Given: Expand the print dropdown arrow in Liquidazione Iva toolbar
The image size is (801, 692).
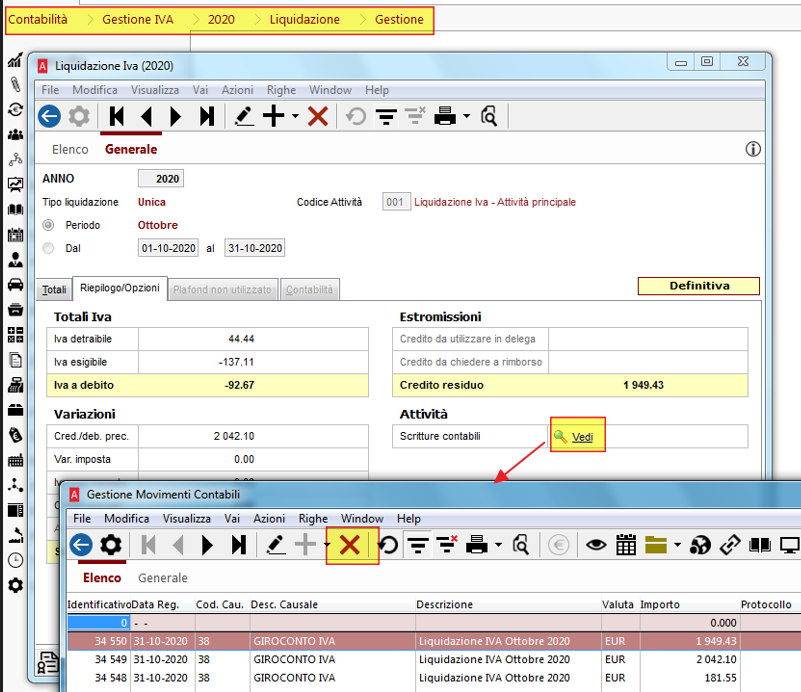Looking at the screenshot, I should [x=466, y=116].
